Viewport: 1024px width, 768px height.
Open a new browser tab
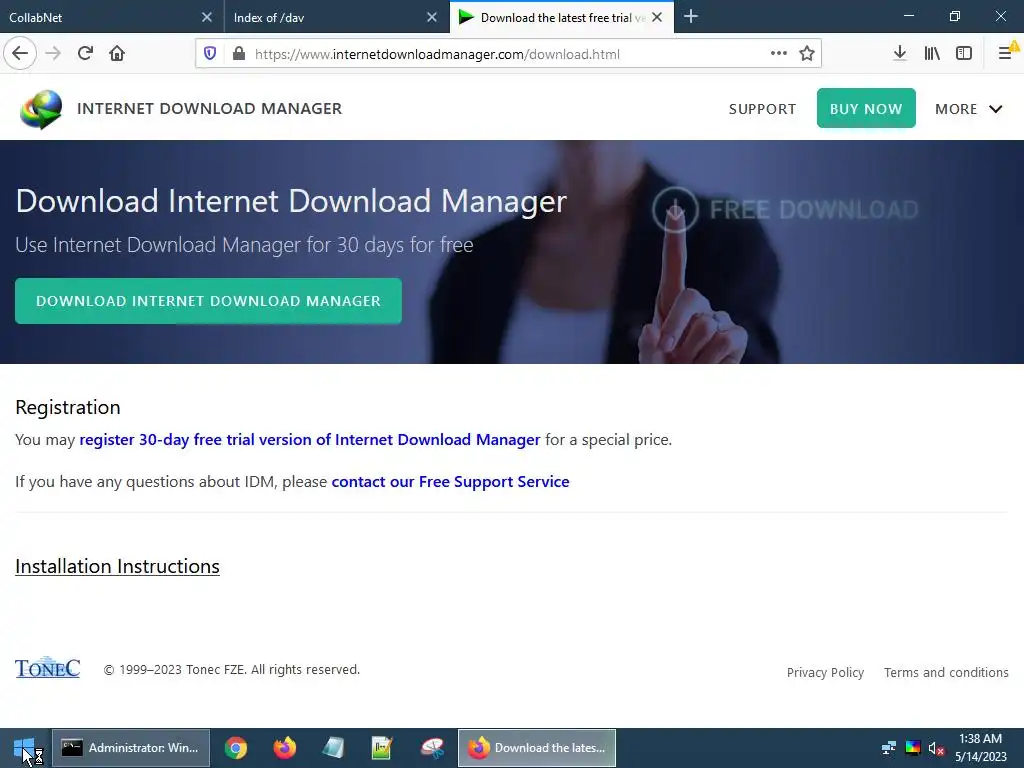click(691, 16)
